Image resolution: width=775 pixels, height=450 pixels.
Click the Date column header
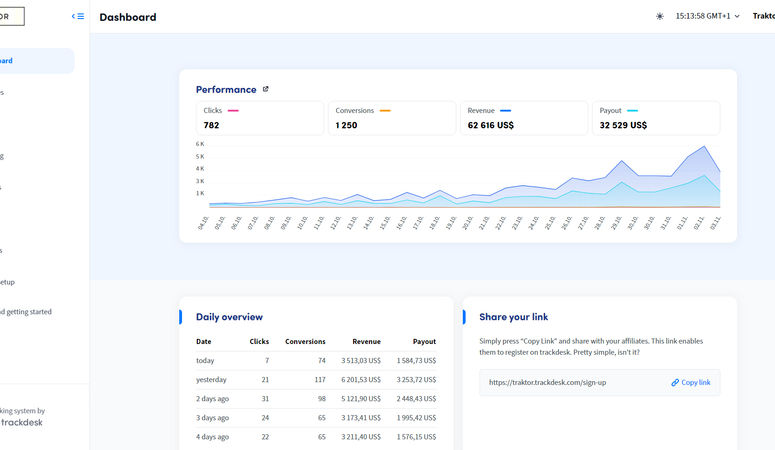point(204,342)
